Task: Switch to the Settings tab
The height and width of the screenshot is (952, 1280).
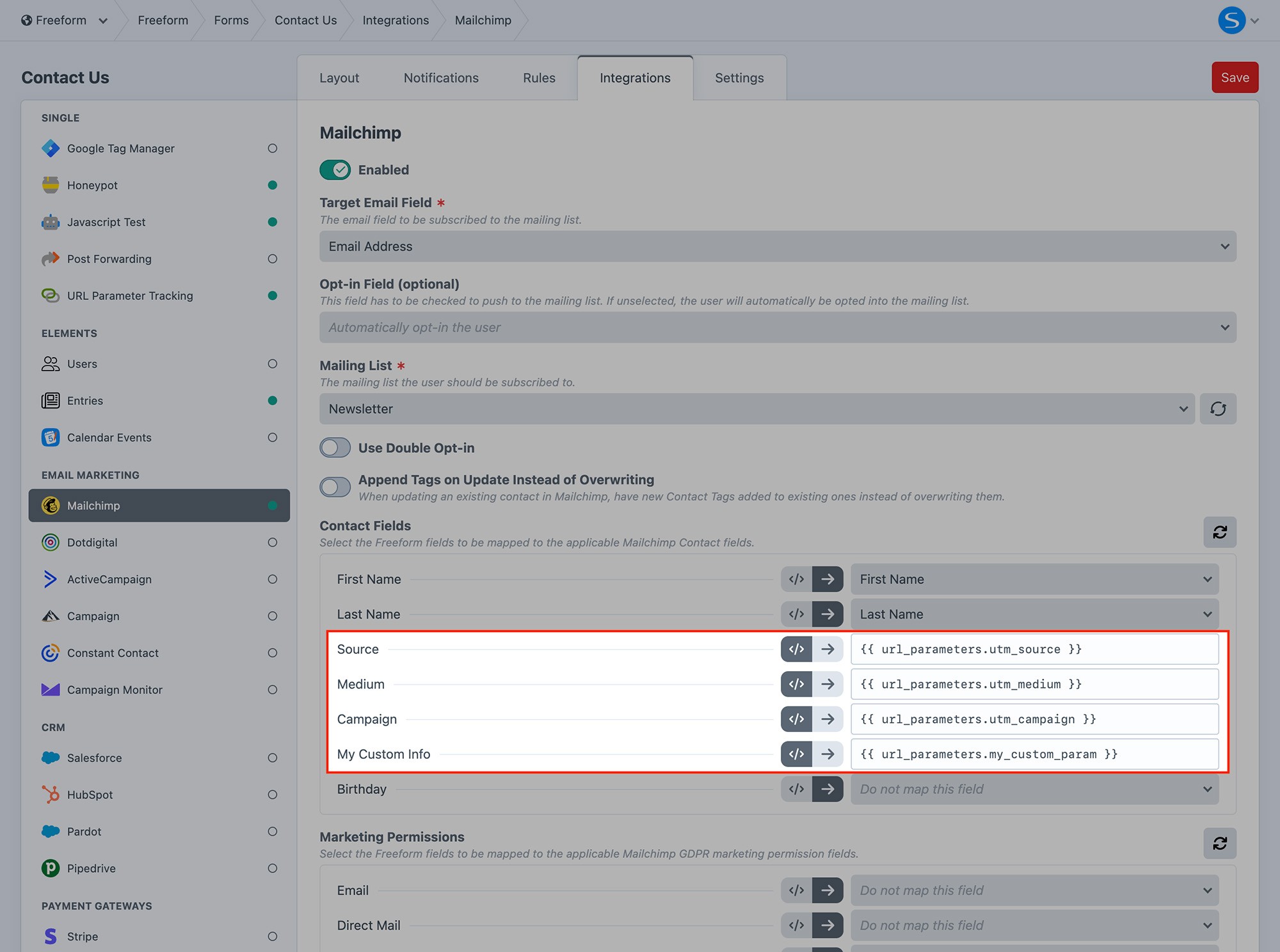Action: point(739,78)
